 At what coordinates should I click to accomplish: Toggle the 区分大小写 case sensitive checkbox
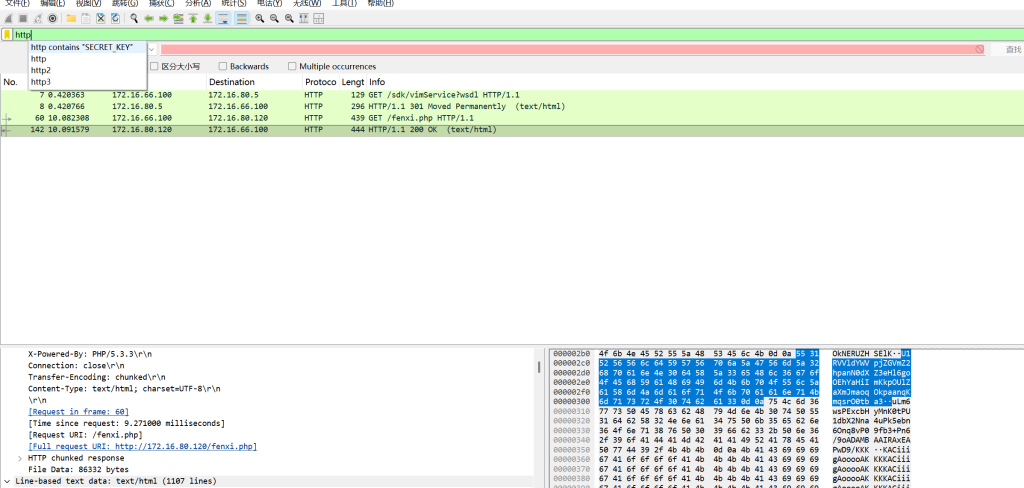tap(154, 66)
